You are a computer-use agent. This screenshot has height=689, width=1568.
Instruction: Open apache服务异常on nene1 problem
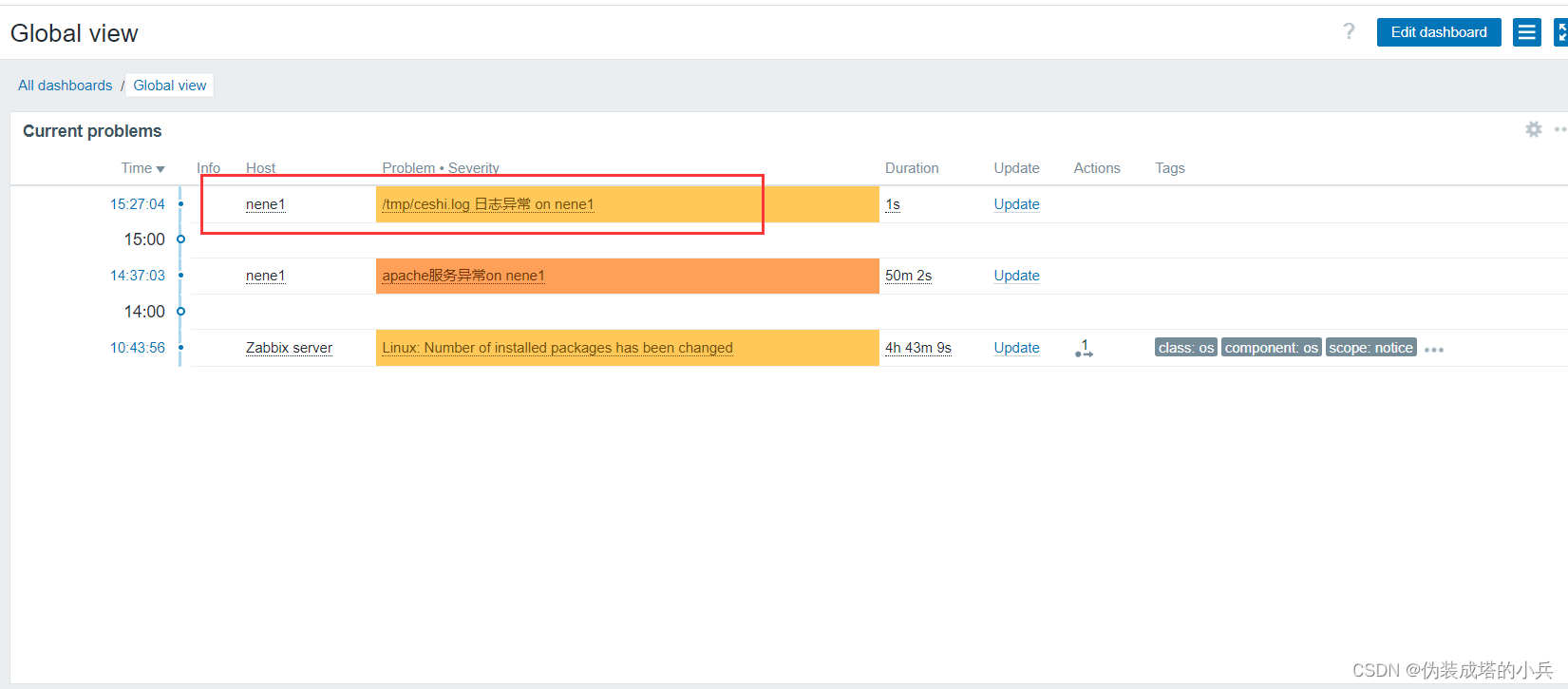[x=463, y=276]
